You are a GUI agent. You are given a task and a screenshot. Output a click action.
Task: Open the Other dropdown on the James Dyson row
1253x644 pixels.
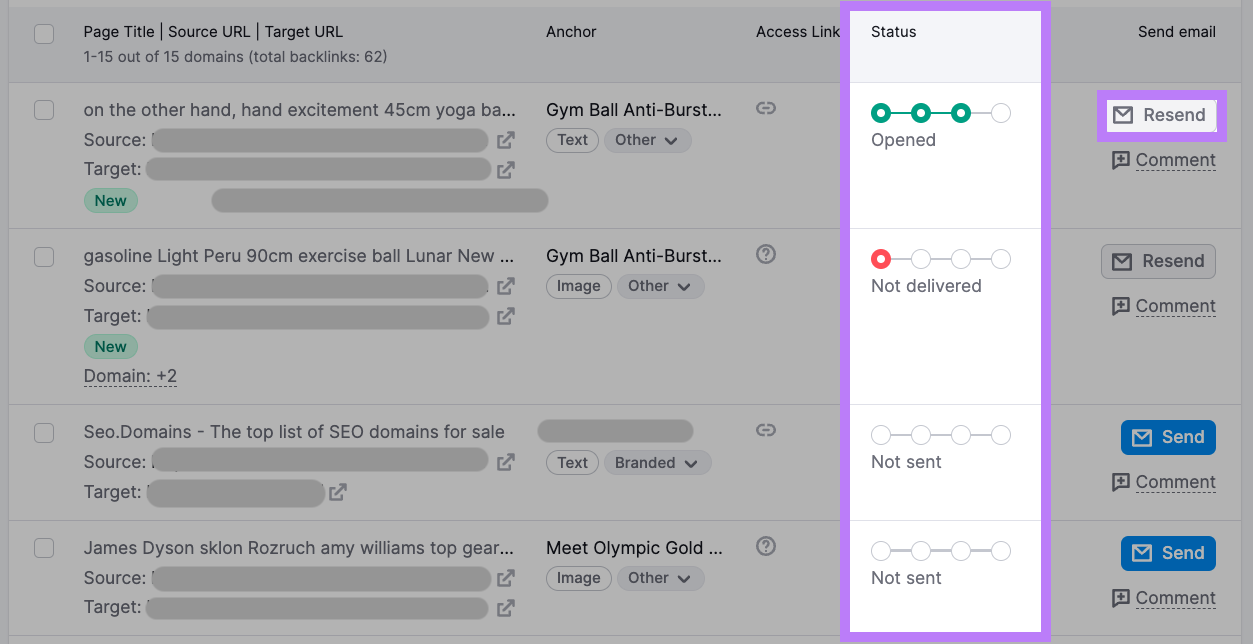(660, 578)
